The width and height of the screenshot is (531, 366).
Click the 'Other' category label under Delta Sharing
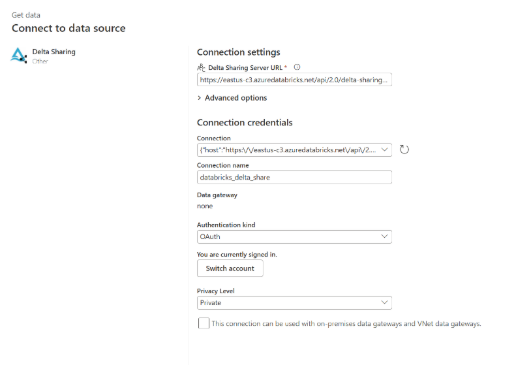tap(40, 61)
